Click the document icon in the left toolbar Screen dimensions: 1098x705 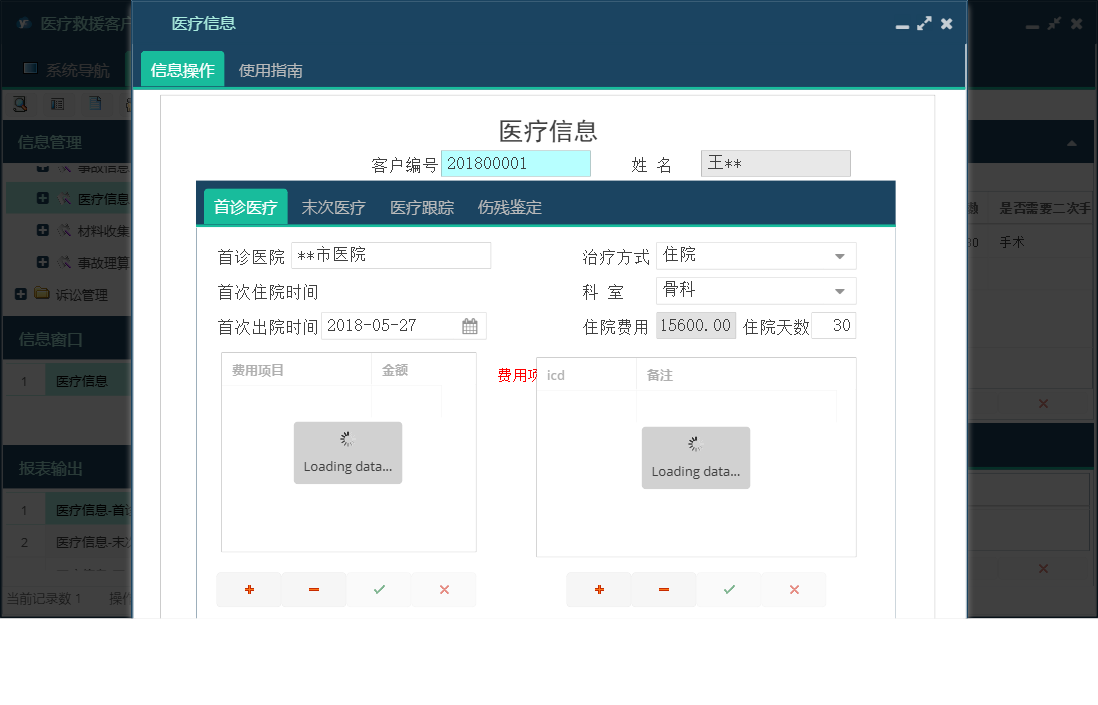point(94,103)
